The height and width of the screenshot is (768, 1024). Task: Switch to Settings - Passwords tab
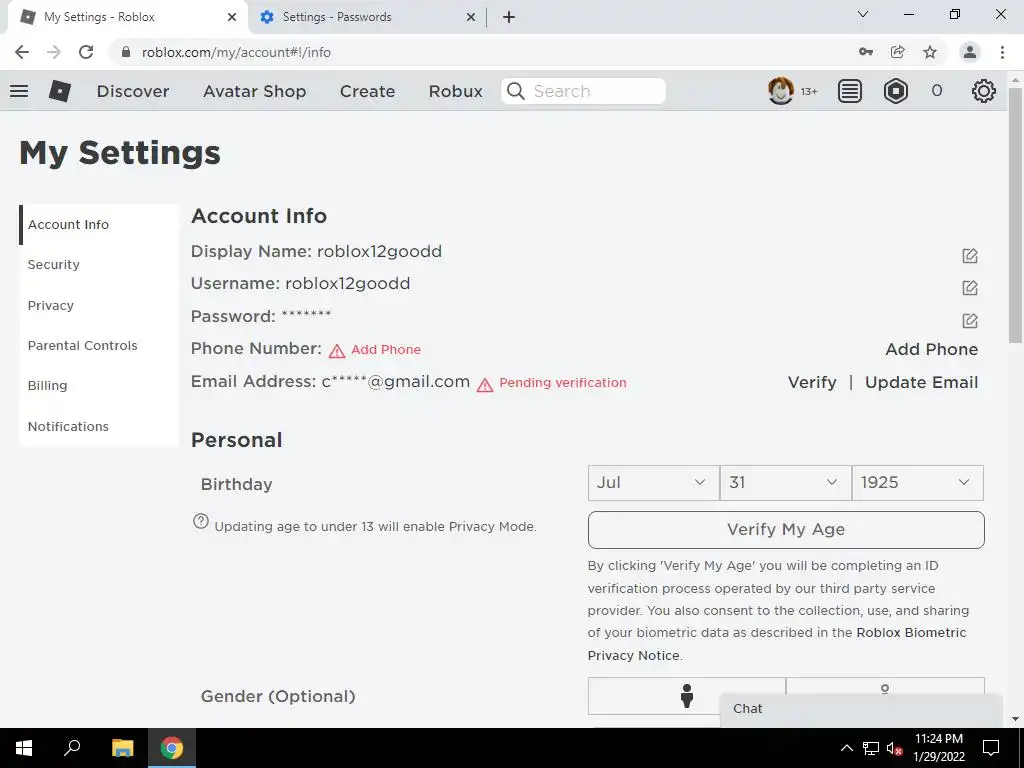pyautogui.click(x=366, y=17)
